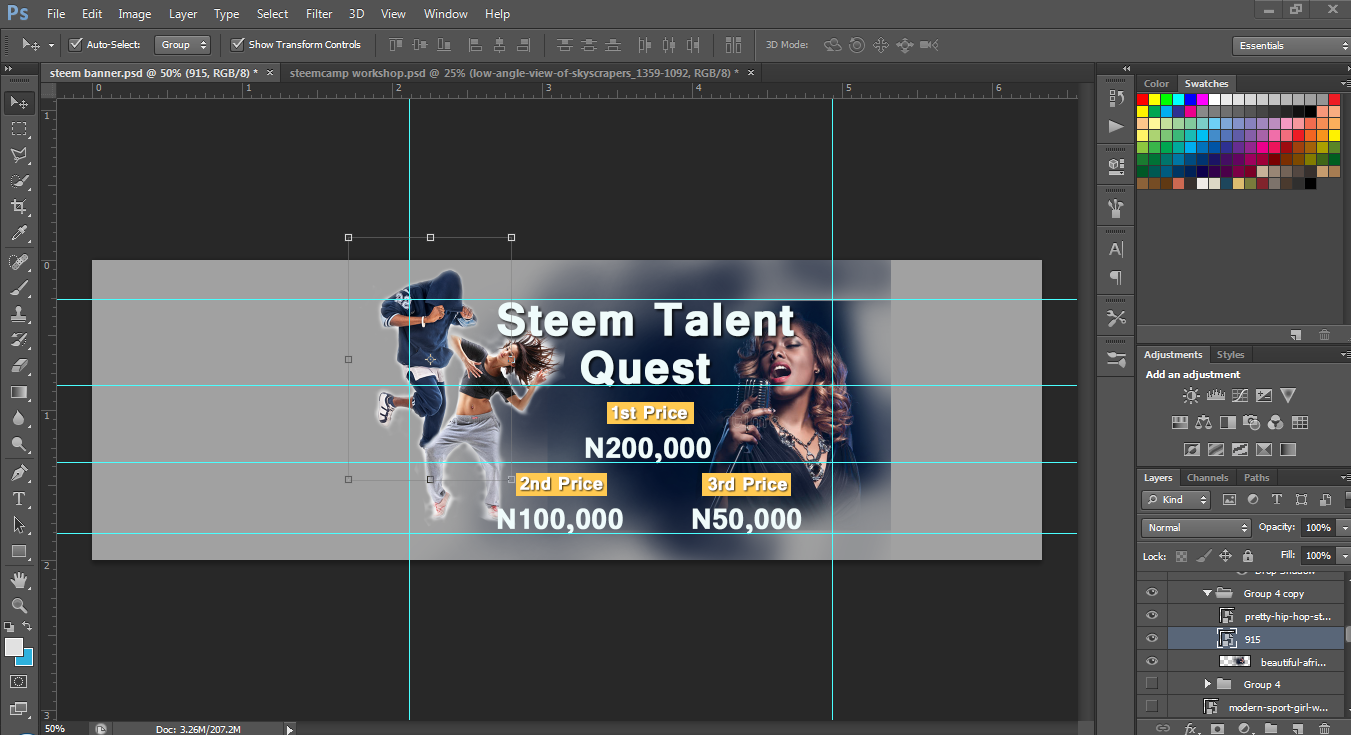Pick the black swatch in bottom Swatches row
This screenshot has width=1351, height=735.
click(x=1310, y=183)
